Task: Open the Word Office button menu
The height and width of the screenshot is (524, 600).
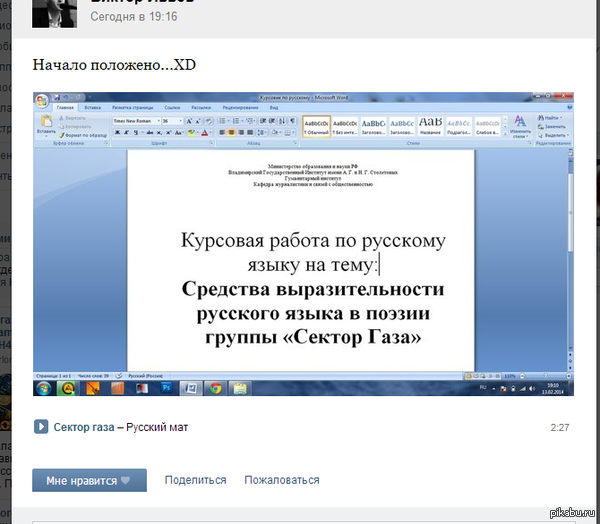Action: click(x=42, y=100)
